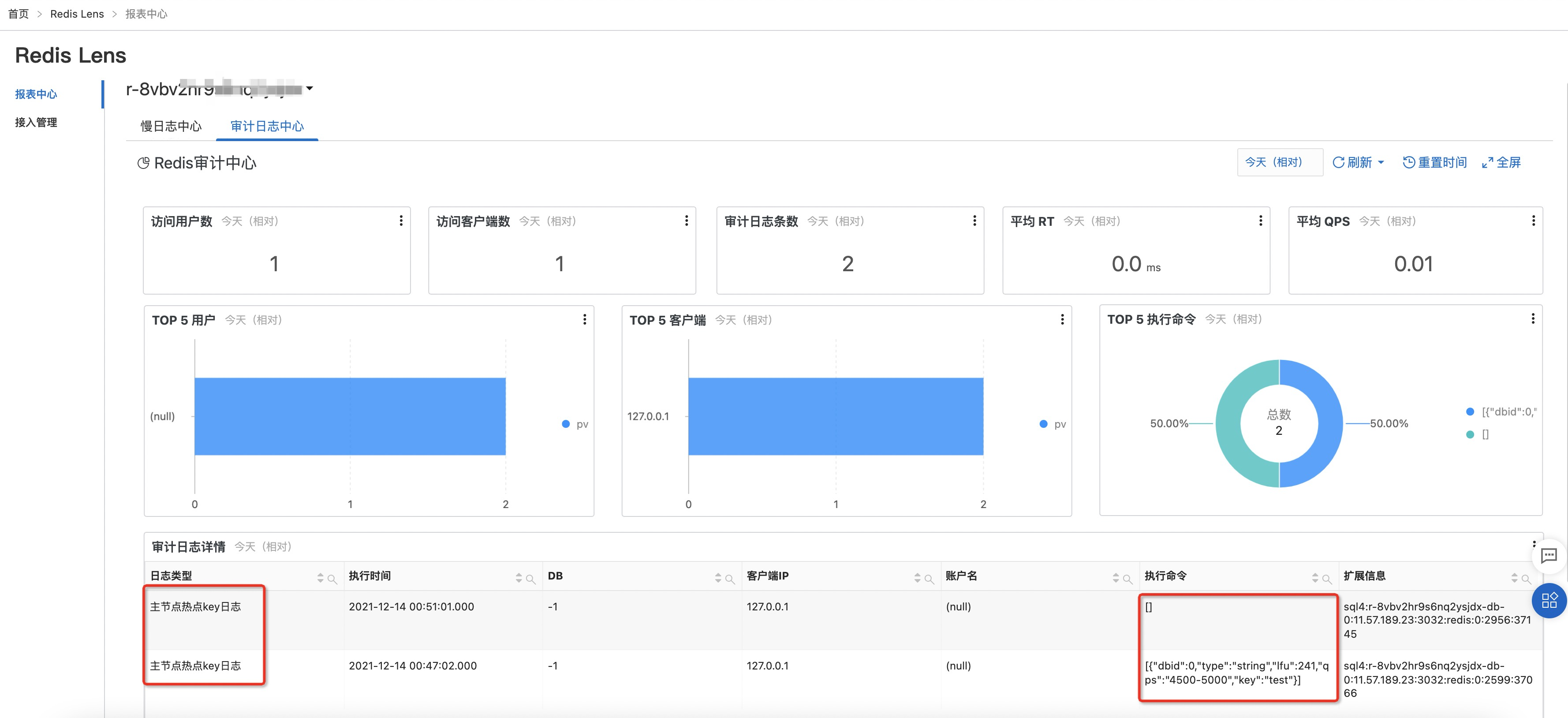The width and height of the screenshot is (1568, 718).
Task: Click the search icon in 账户名 column
Action: click(x=1127, y=579)
